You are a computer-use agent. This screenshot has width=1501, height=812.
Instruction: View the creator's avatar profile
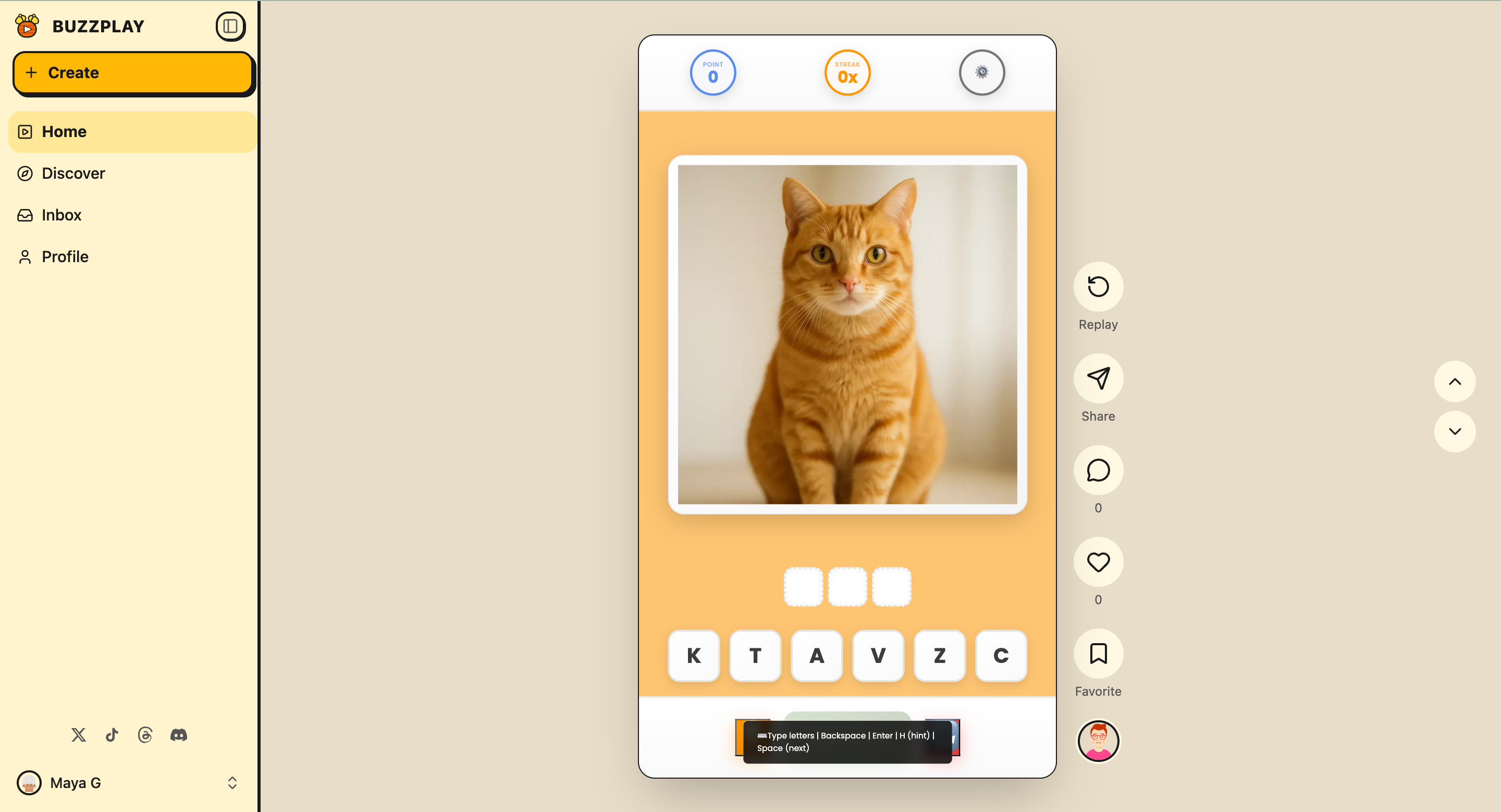(x=1098, y=741)
